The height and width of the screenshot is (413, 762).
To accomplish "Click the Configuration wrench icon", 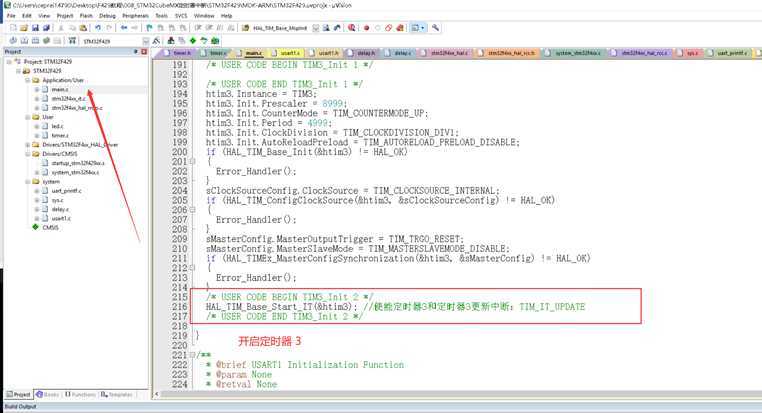I will pos(435,28).
